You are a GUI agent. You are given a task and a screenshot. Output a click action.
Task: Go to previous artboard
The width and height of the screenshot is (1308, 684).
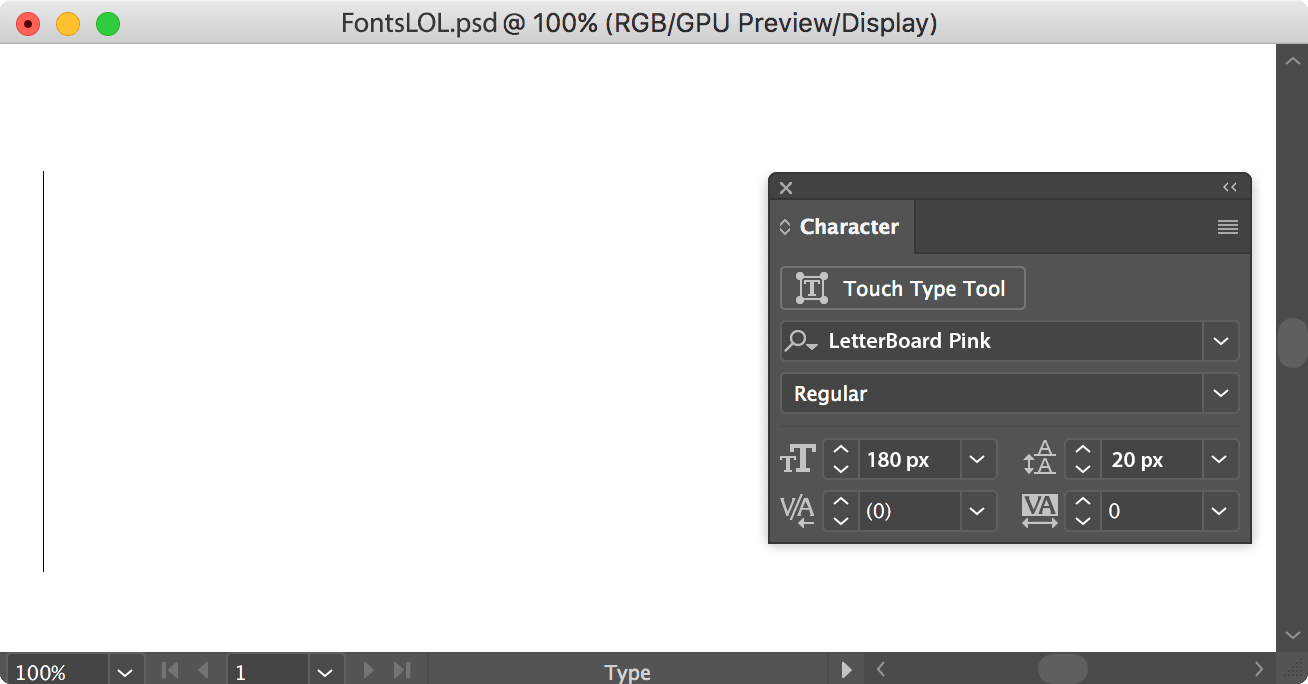(203, 670)
